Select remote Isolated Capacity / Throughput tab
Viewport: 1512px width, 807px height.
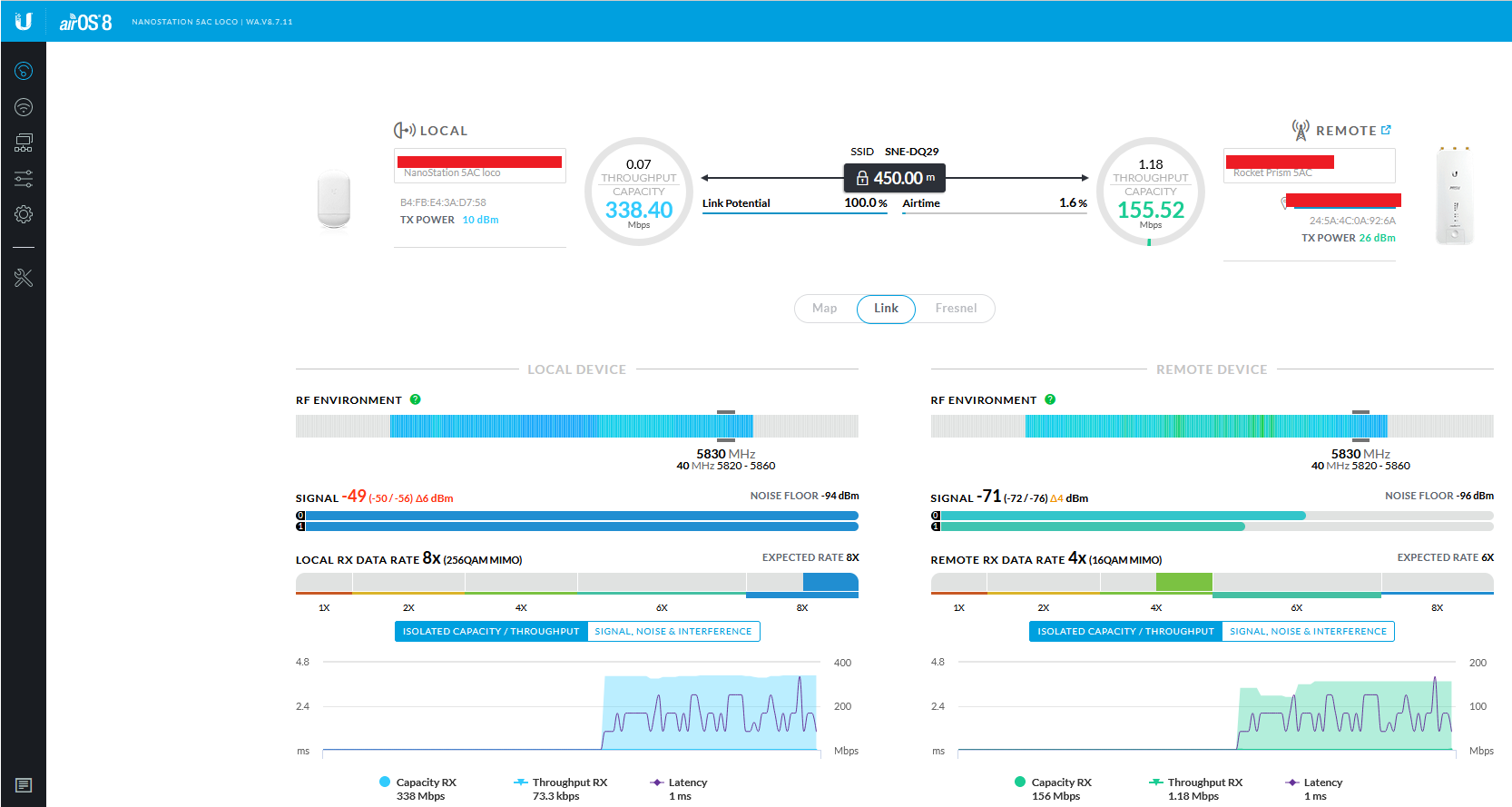(1125, 631)
